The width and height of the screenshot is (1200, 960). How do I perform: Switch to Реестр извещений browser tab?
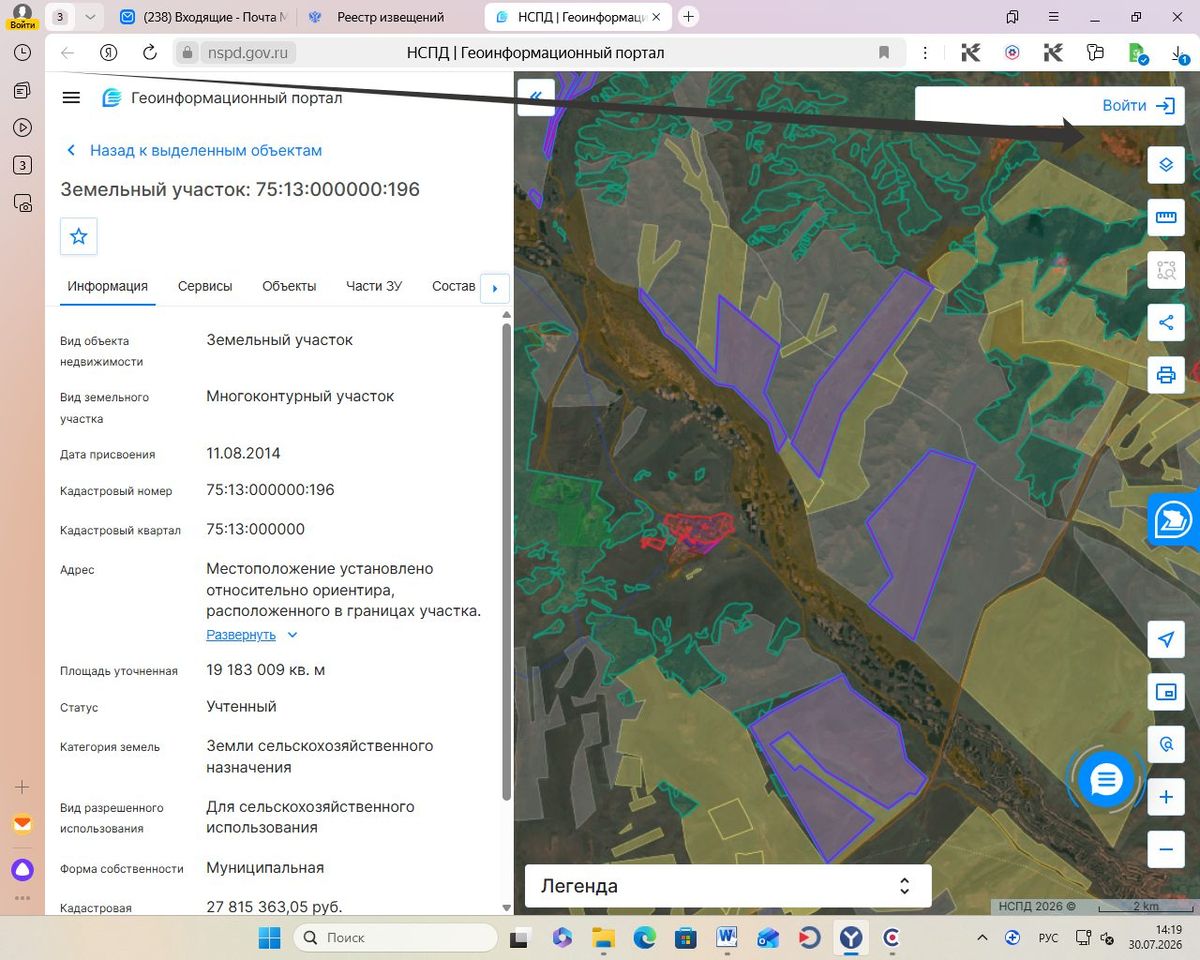(391, 17)
